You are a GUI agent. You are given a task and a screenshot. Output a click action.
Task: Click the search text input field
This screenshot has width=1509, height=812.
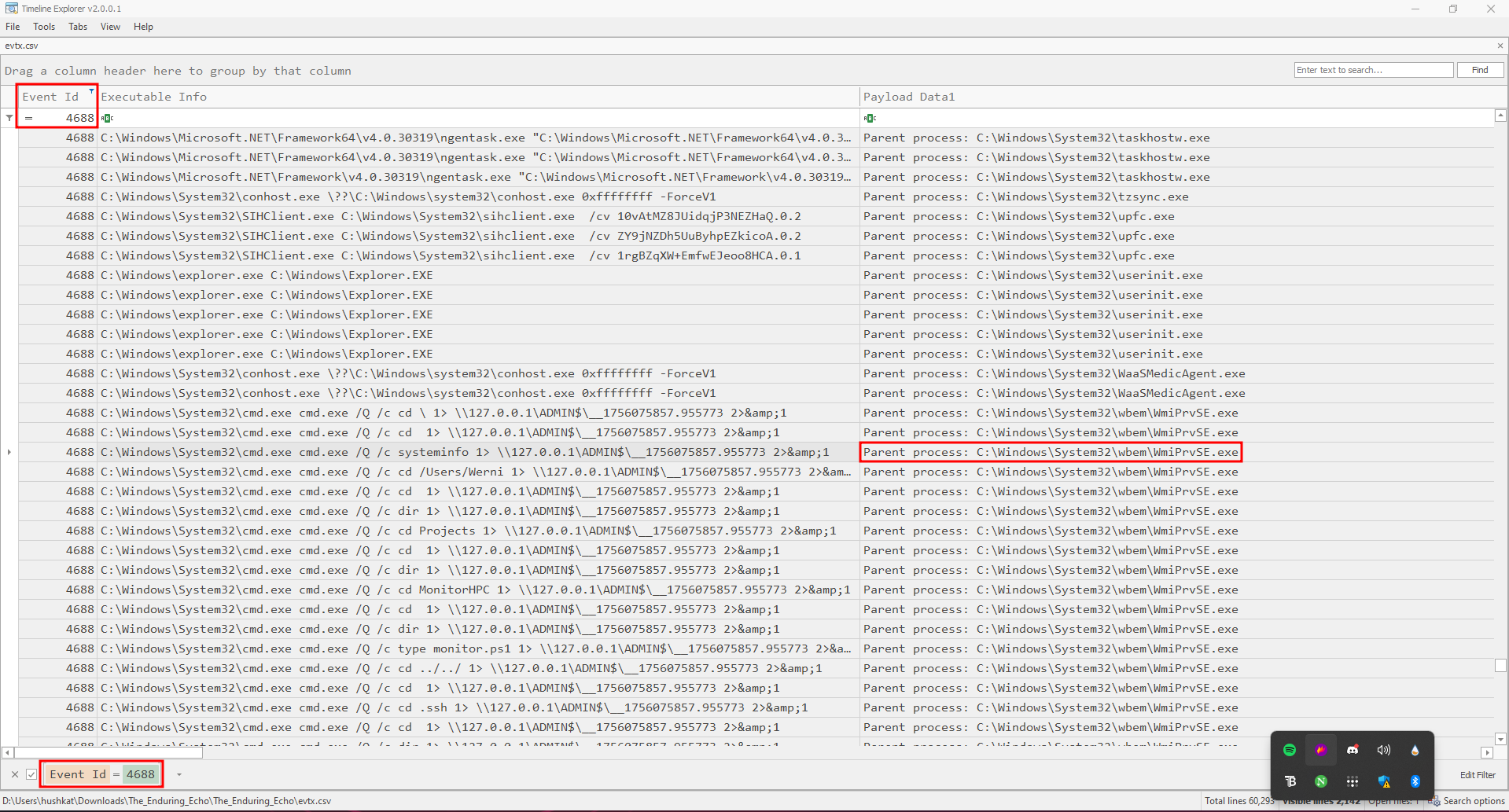coord(1373,70)
